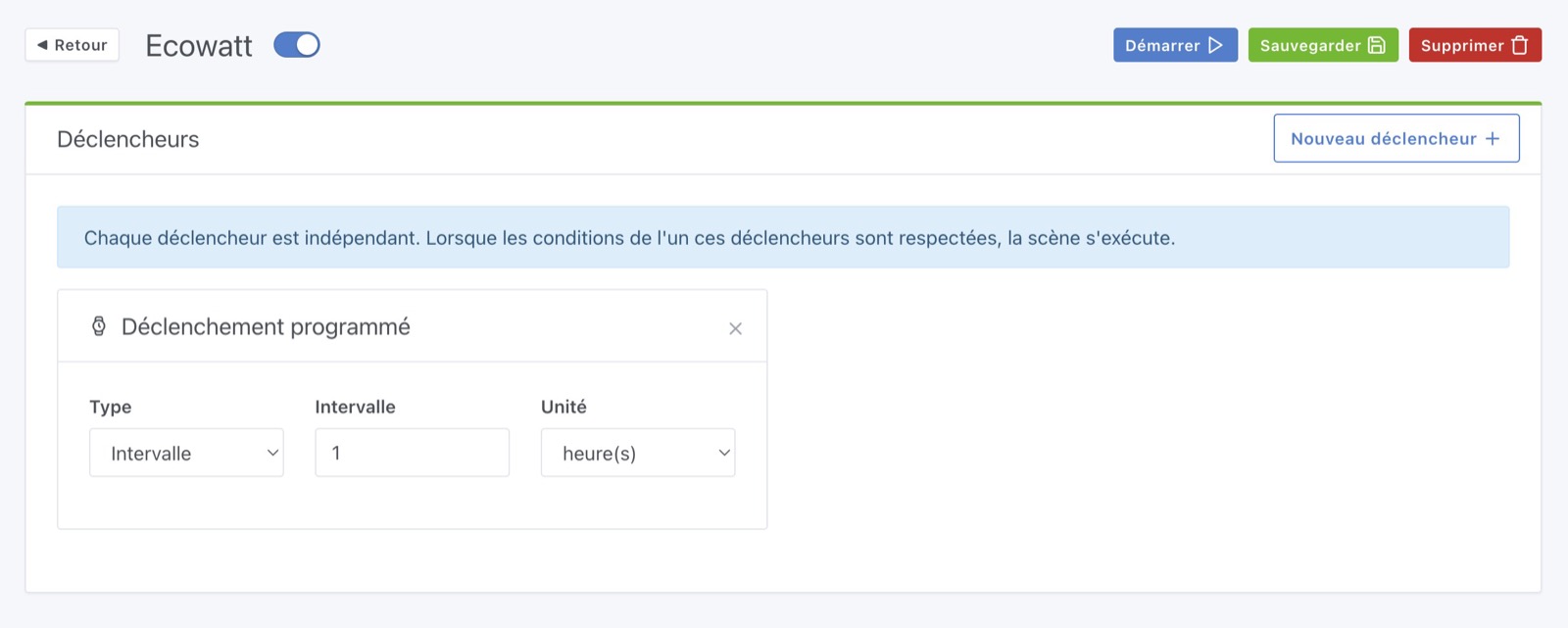Screen dimensions: 1568x628
Task: Remove the trigger using the X icon
Action: pyautogui.click(x=736, y=328)
